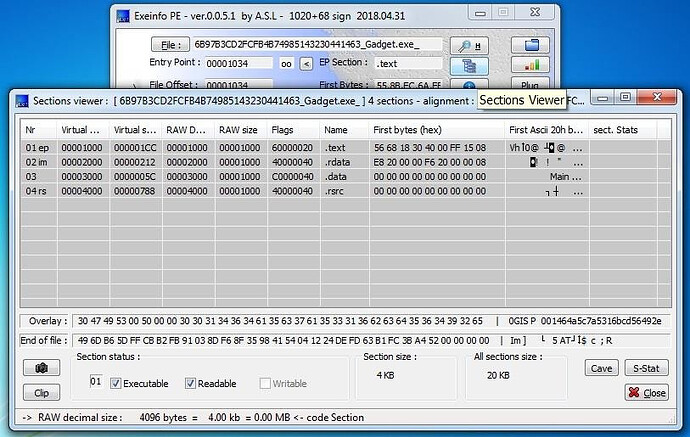Click the Cave button
The image size is (690, 437).
tap(601, 368)
